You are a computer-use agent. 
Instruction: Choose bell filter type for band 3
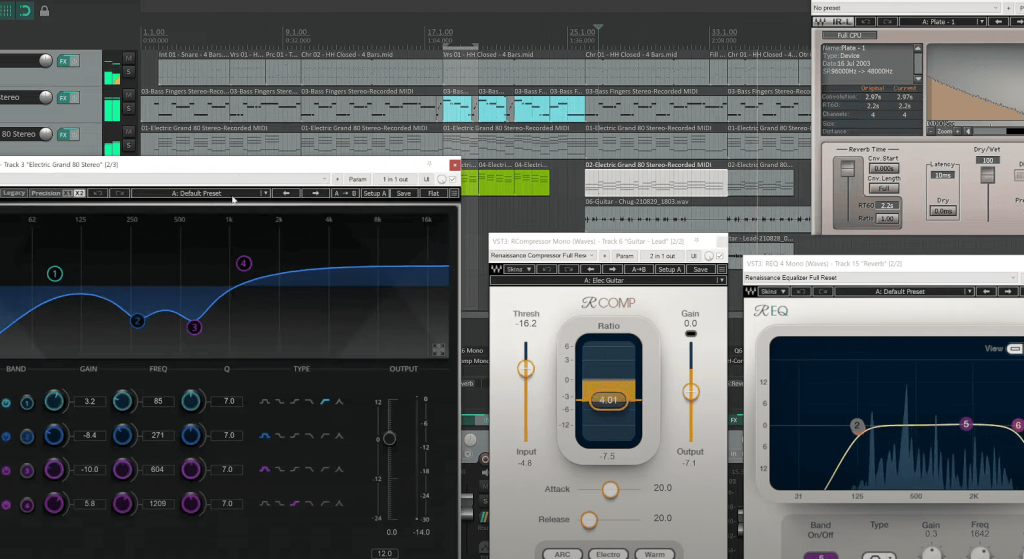coord(264,469)
